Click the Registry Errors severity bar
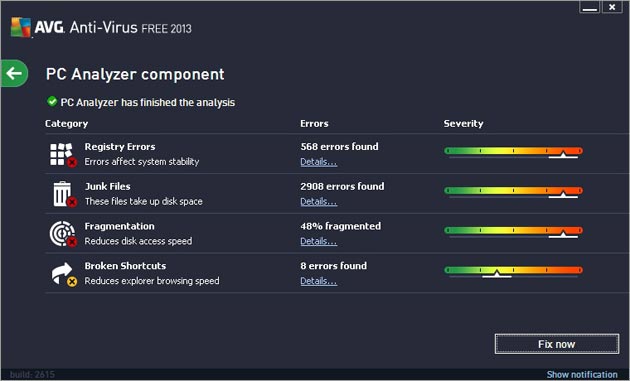Image resolution: width=630 pixels, height=381 pixels. (x=513, y=151)
